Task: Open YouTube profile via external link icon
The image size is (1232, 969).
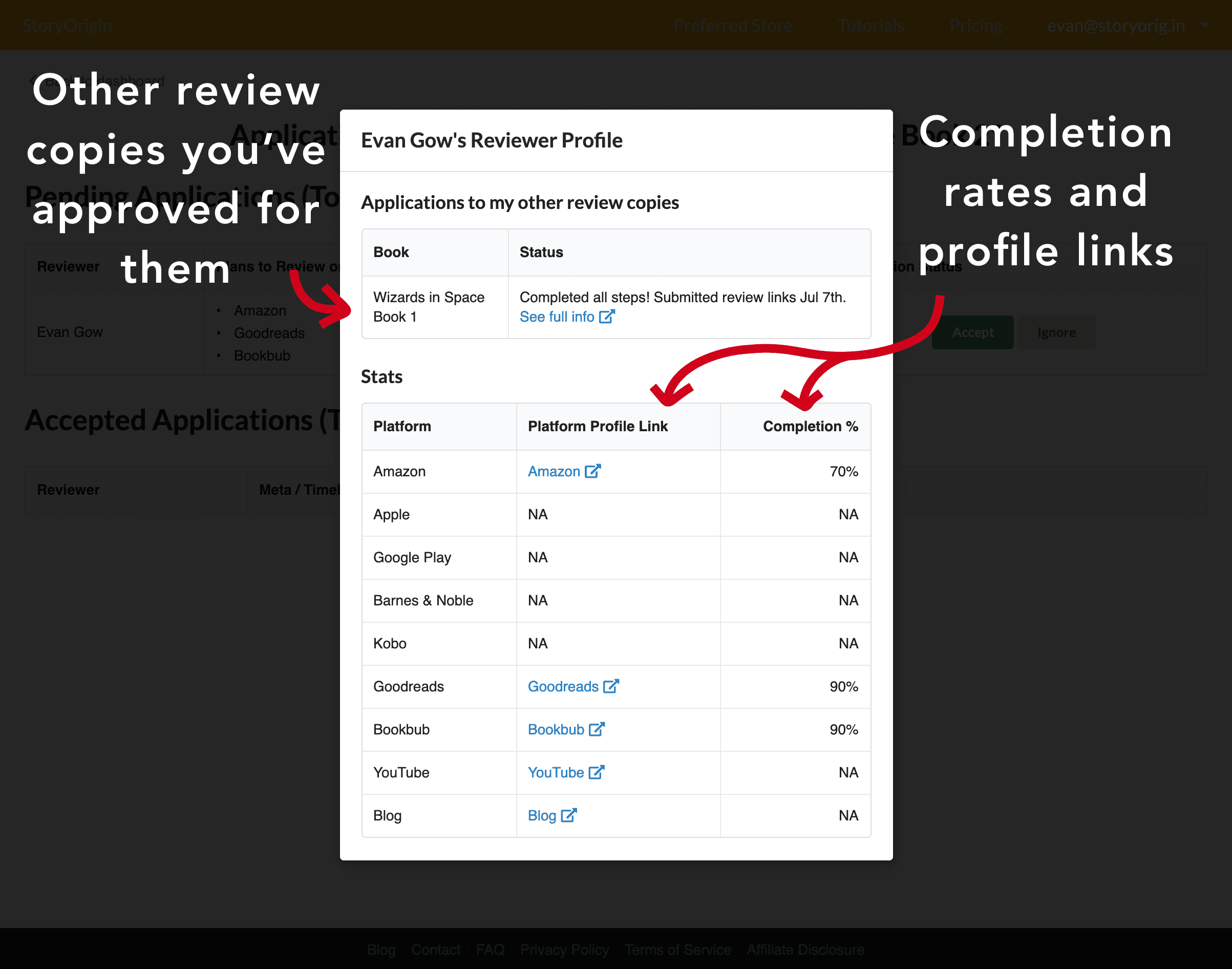Action: [596, 772]
